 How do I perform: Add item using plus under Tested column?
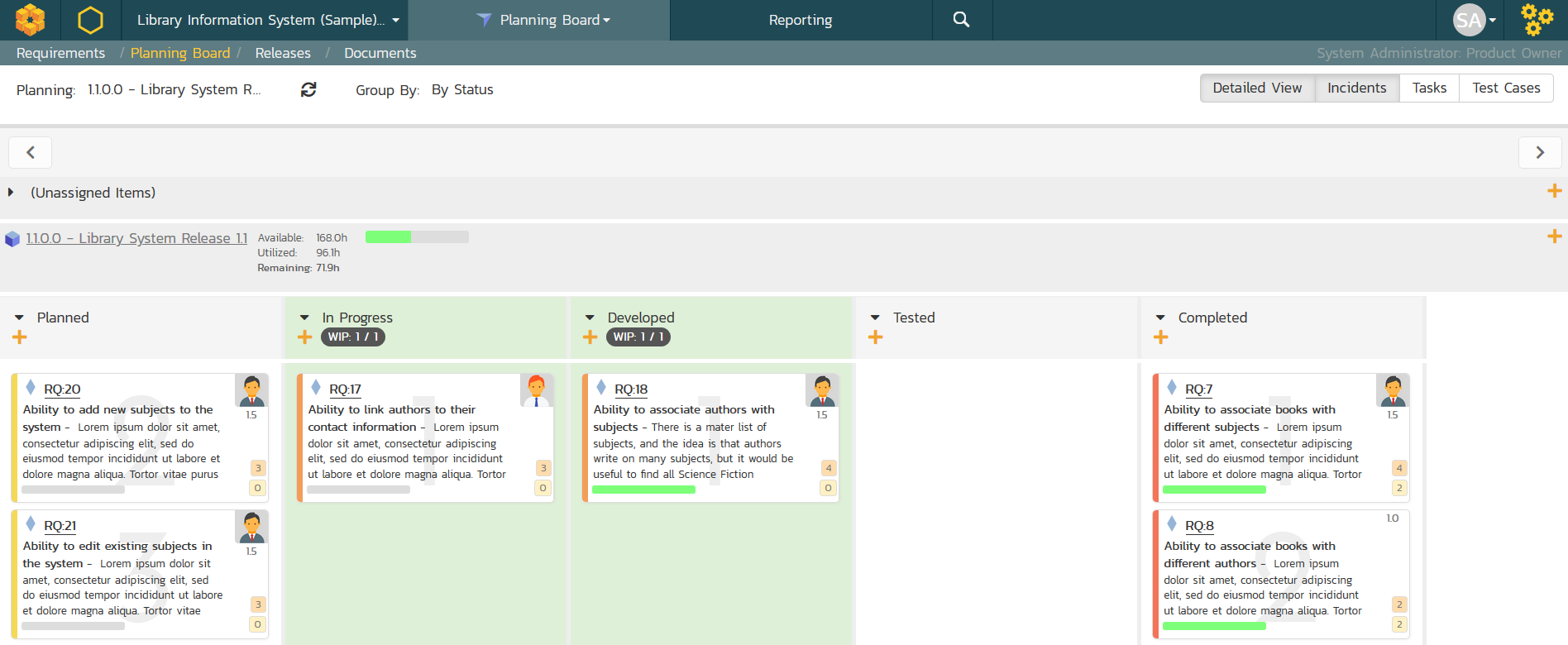(x=876, y=337)
